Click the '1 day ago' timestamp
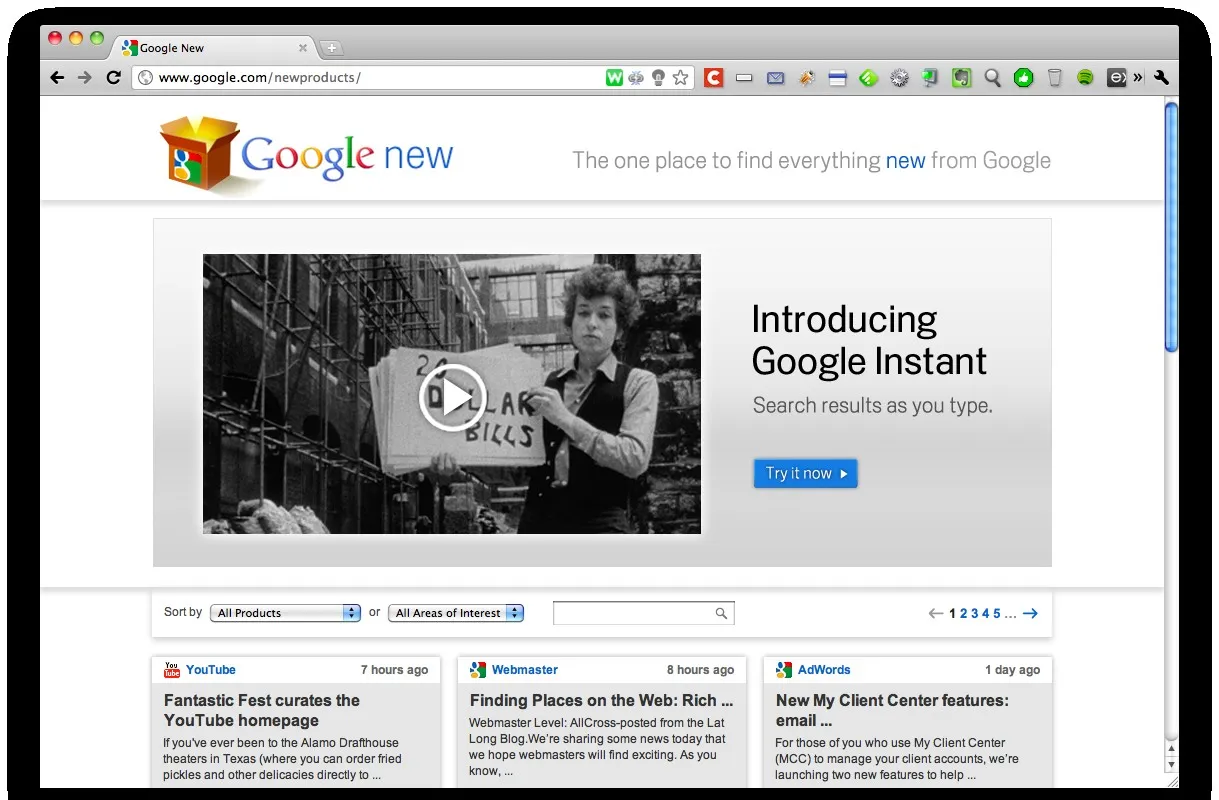 [x=1012, y=670]
